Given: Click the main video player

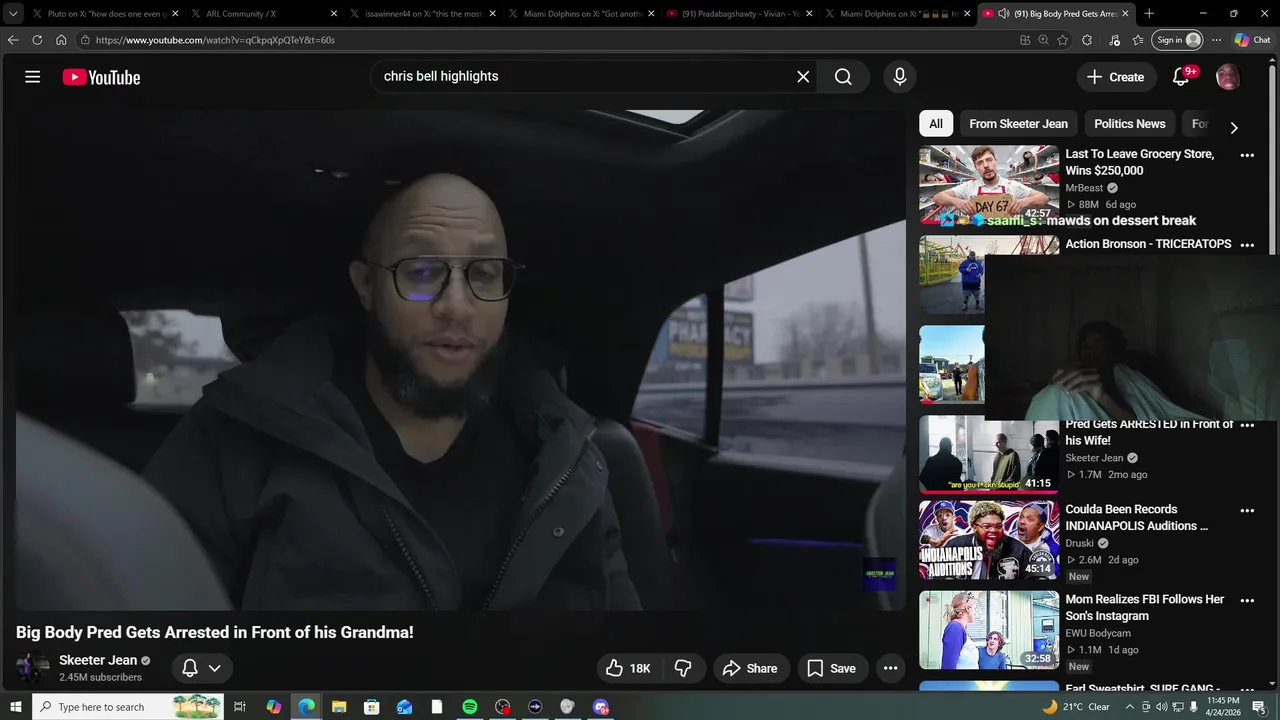Looking at the screenshot, I should [x=460, y=360].
